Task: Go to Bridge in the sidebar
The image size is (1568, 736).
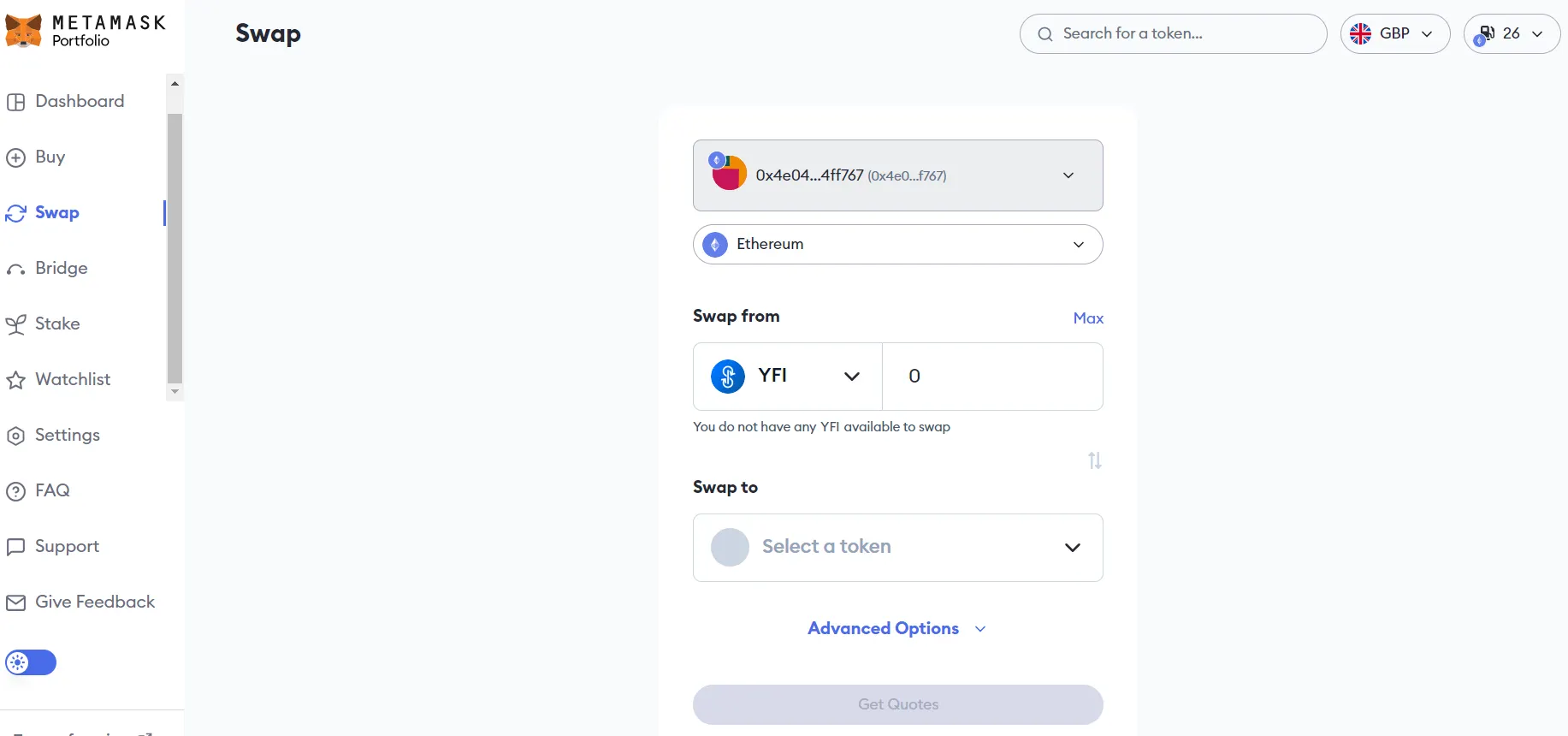Action: point(61,268)
